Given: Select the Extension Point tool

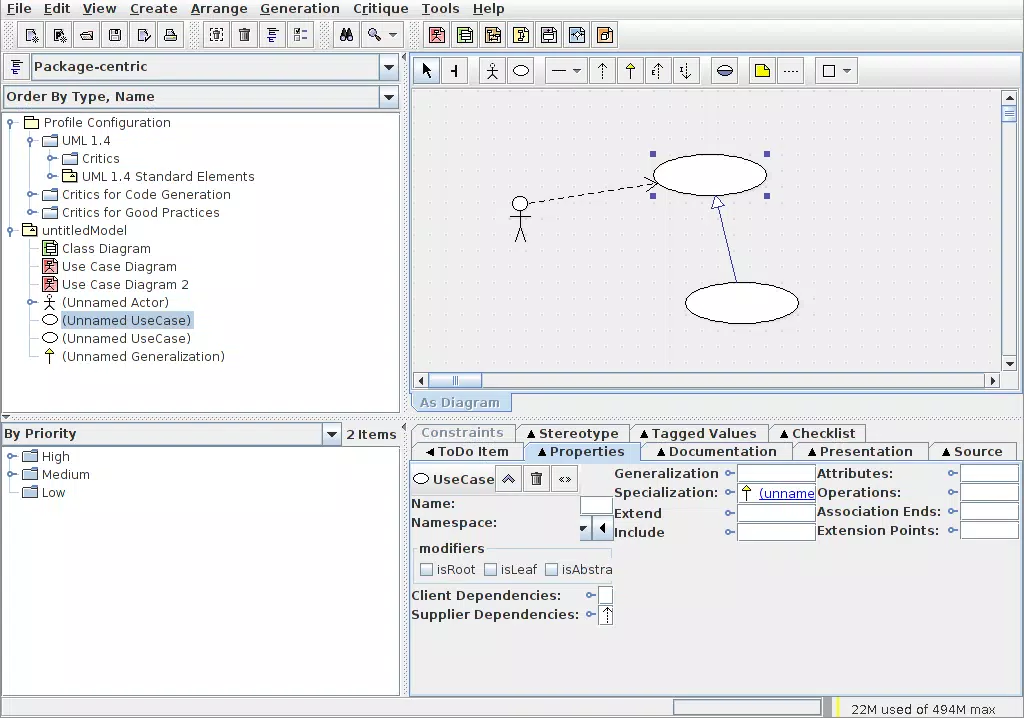Looking at the screenshot, I should pos(724,71).
